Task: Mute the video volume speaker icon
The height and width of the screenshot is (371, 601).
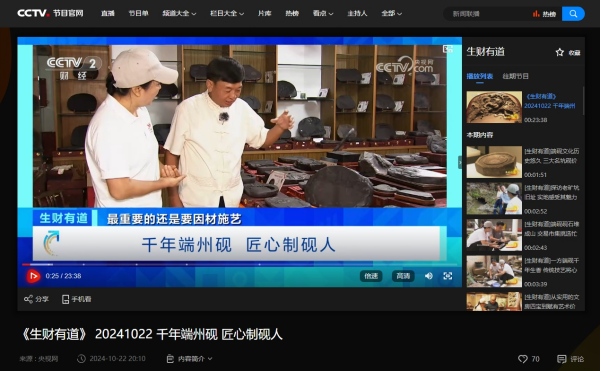Action: click(x=429, y=276)
